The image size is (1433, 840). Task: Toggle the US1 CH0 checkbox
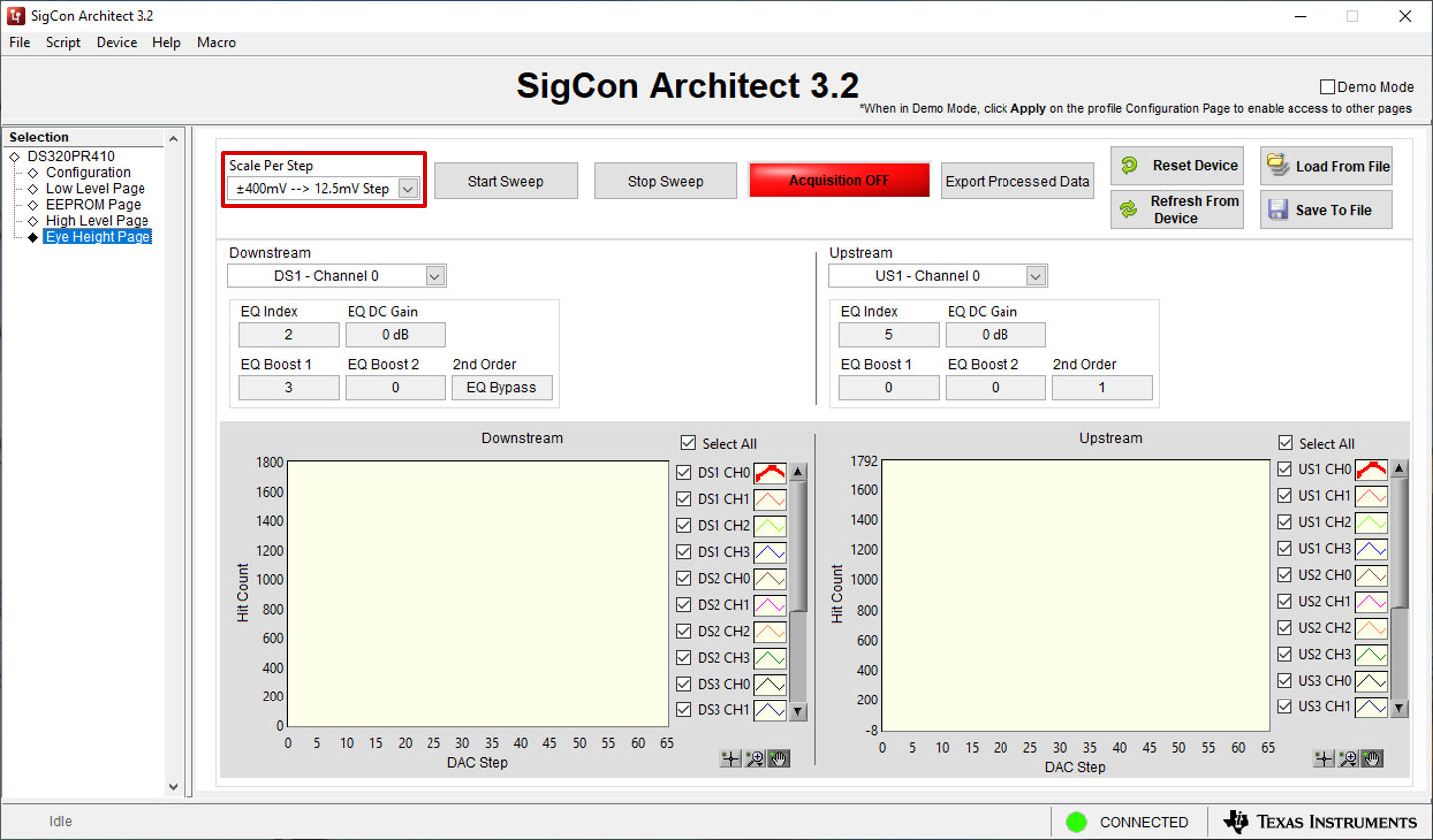(x=1285, y=468)
